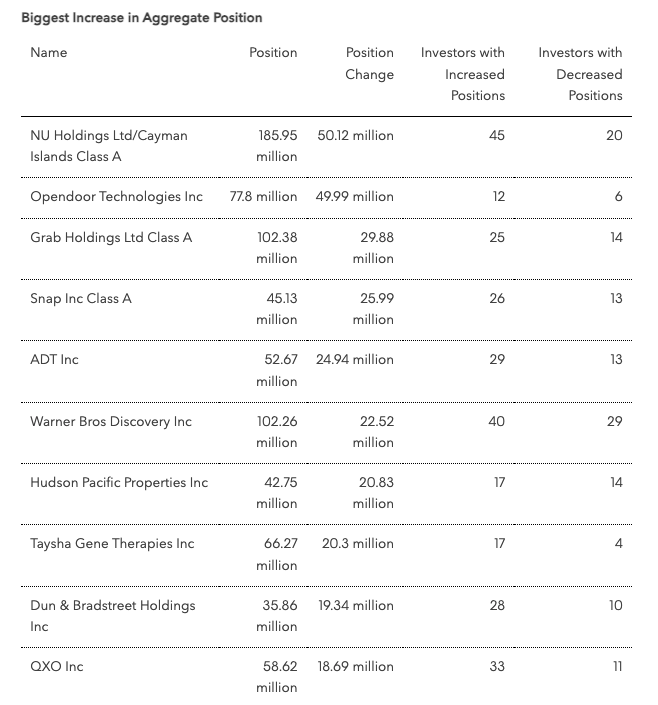Open NU Holdings Ltd/Cayman Islands Class A
Viewport: 658px width, 705px height.
[109, 146]
